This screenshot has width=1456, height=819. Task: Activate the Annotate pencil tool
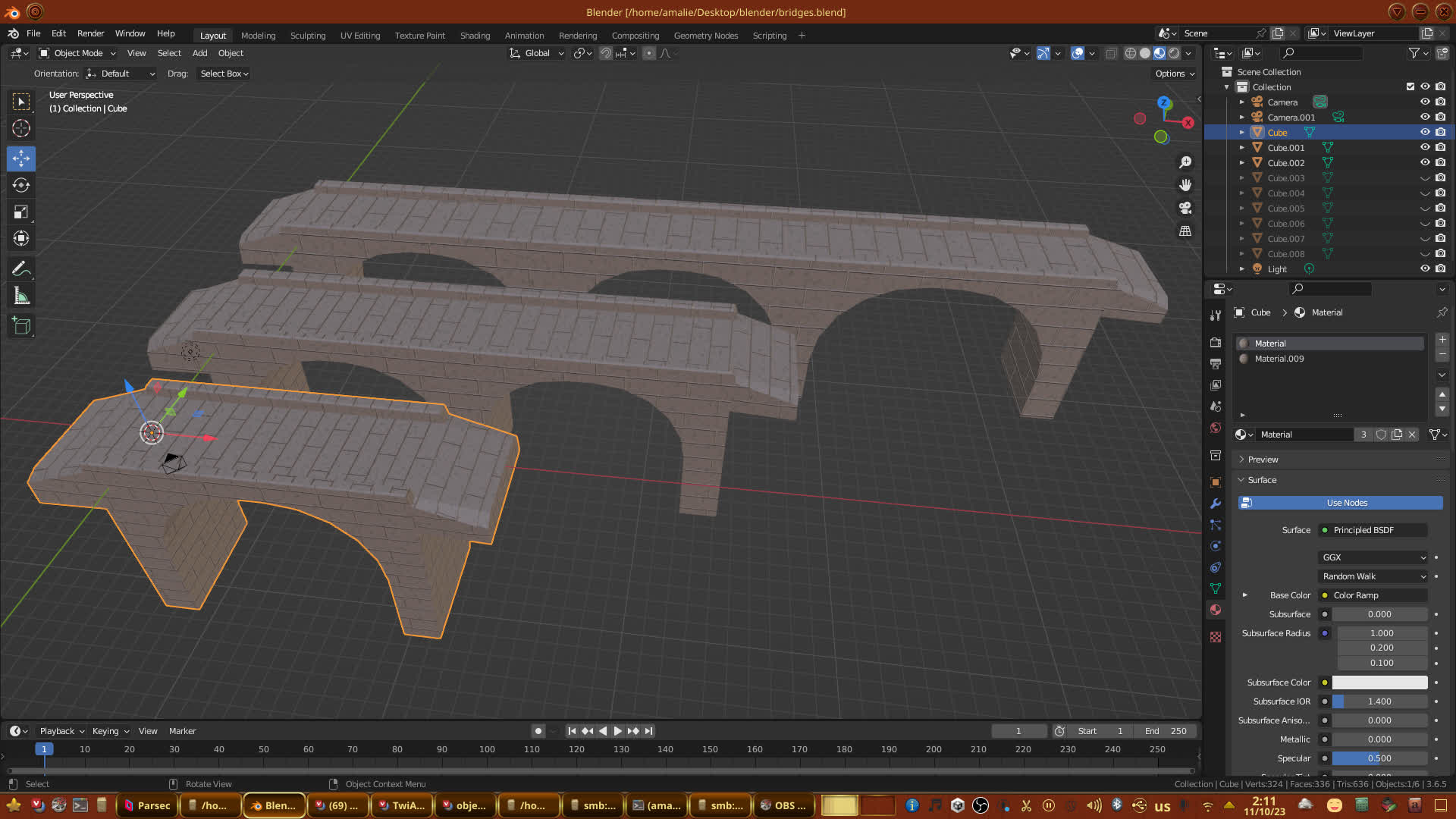21,269
